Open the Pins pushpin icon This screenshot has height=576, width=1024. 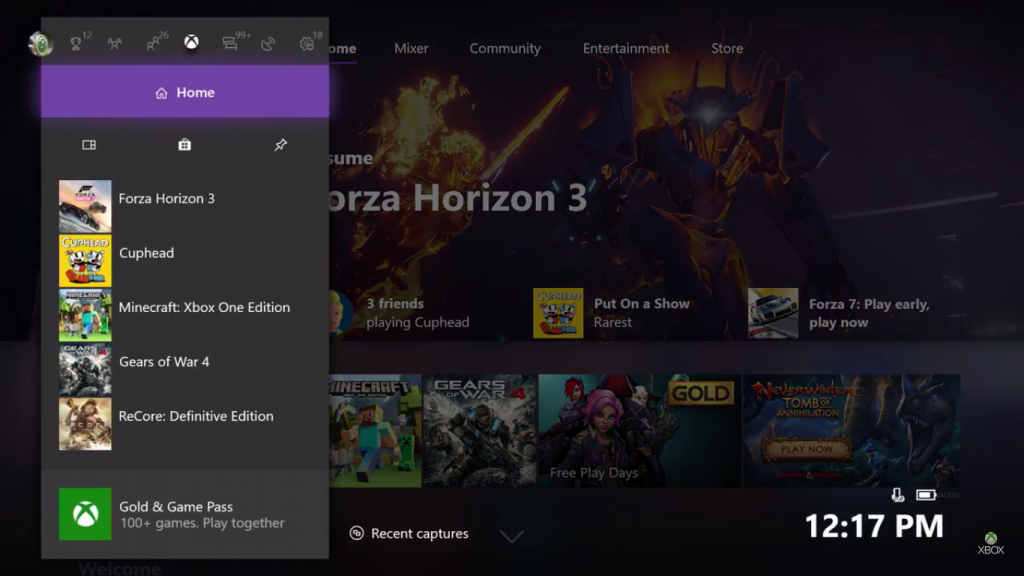281,145
